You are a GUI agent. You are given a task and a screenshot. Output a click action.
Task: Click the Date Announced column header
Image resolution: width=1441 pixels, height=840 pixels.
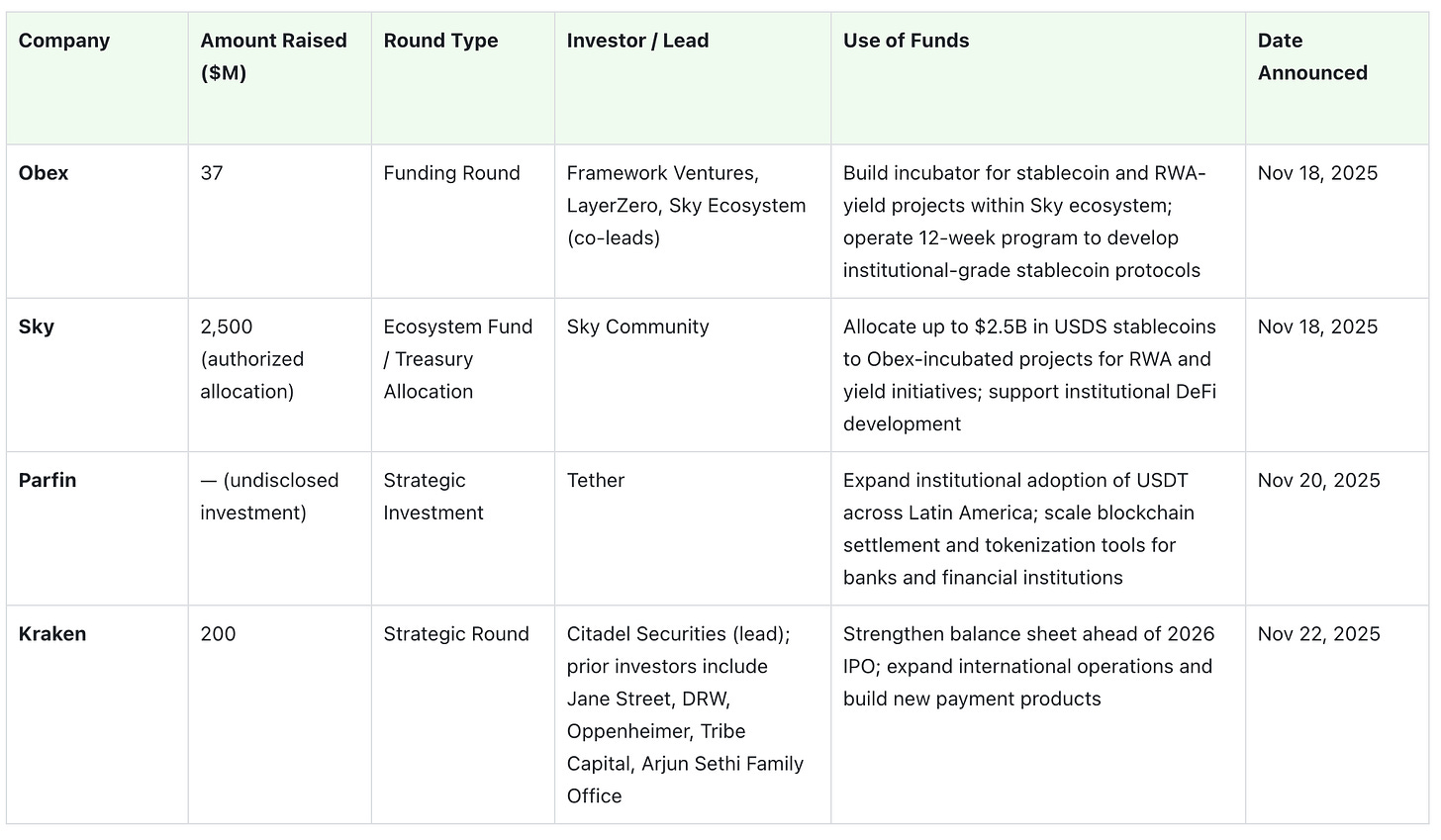1311,56
